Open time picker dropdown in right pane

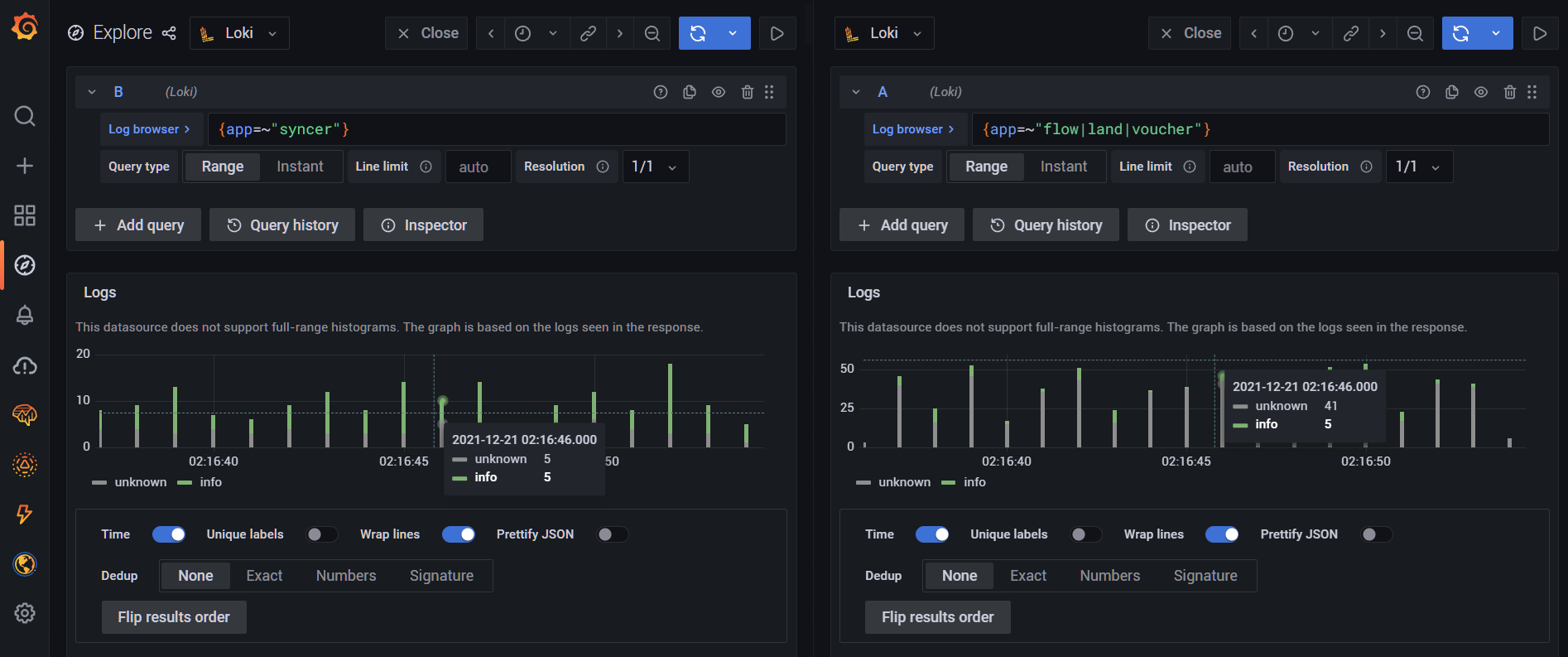1300,33
